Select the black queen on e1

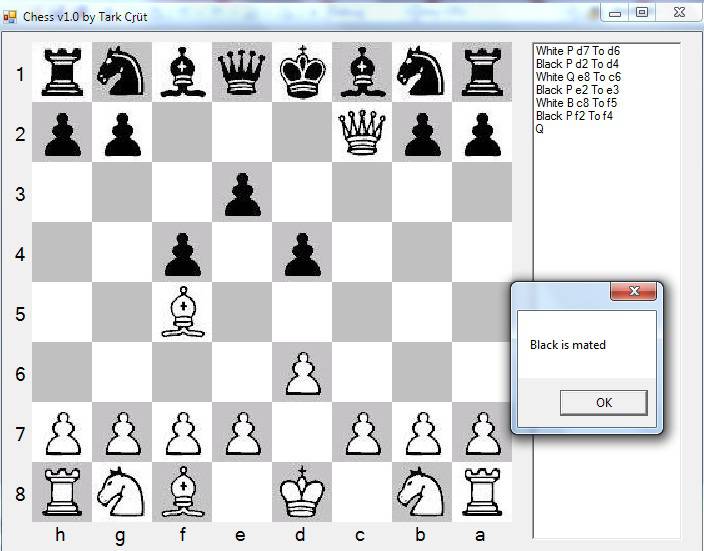241,72
